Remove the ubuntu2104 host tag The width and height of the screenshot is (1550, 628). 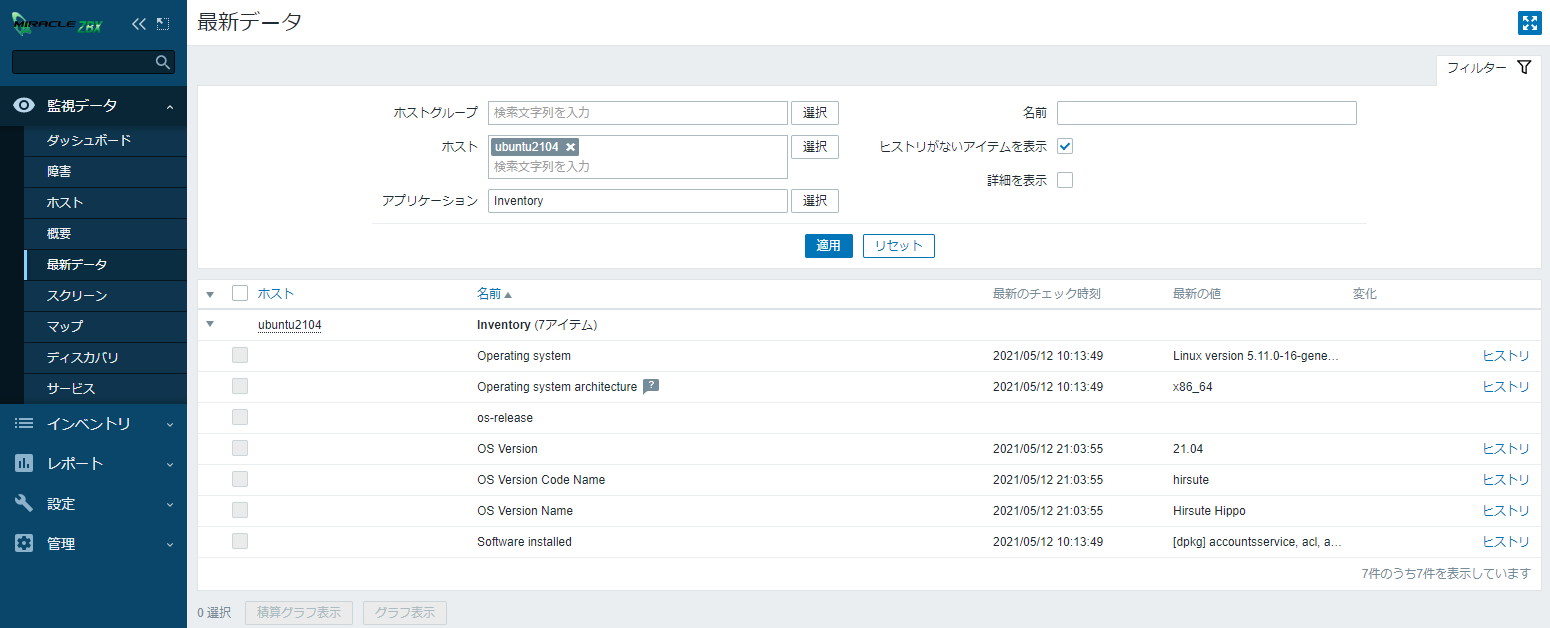click(x=571, y=147)
